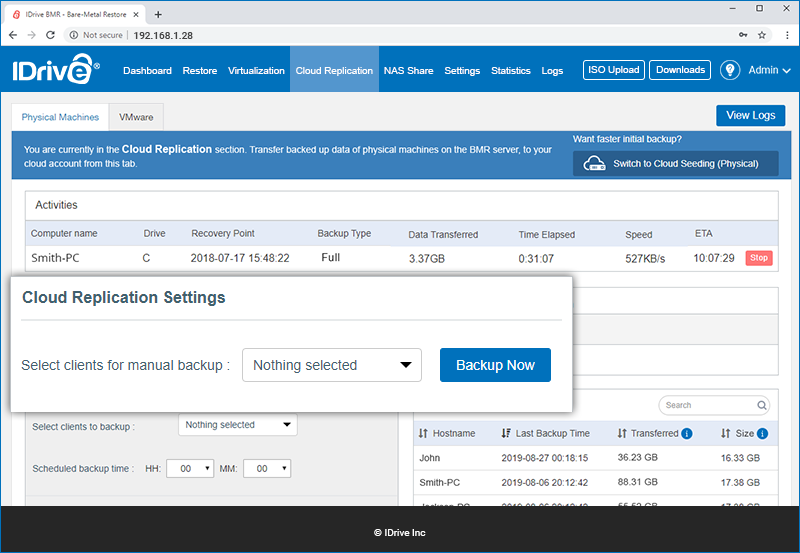Select the John hostname row

[595, 458]
